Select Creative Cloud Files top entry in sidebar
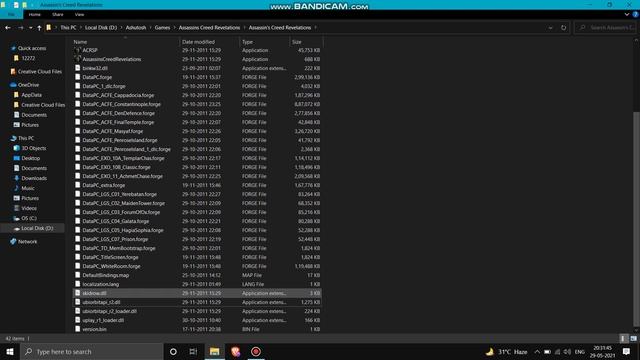 (x=40, y=71)
